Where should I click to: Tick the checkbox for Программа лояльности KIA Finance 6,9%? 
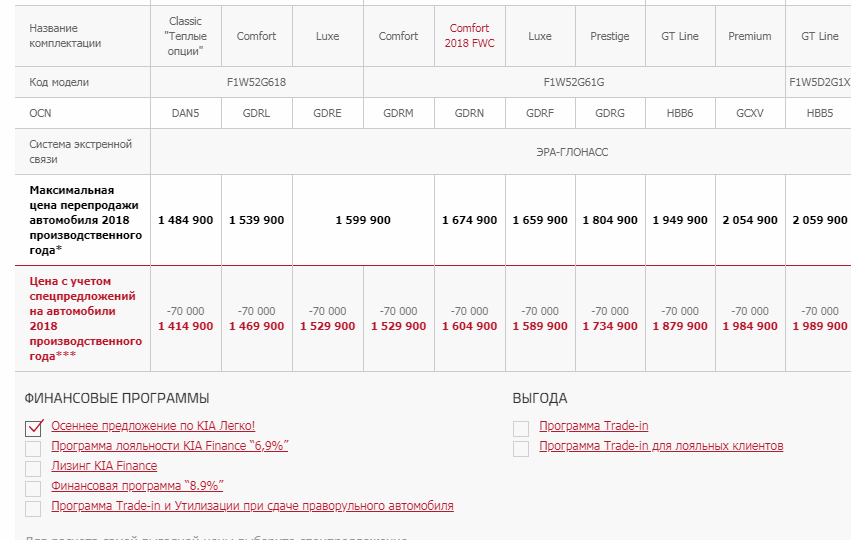coord(33,448)
